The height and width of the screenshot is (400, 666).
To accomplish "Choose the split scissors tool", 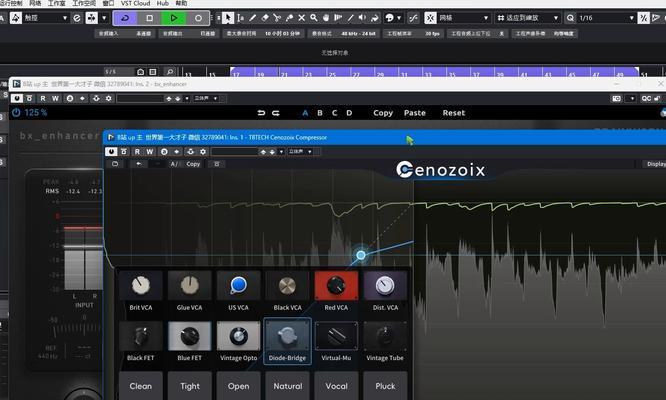I will [277, 18].
